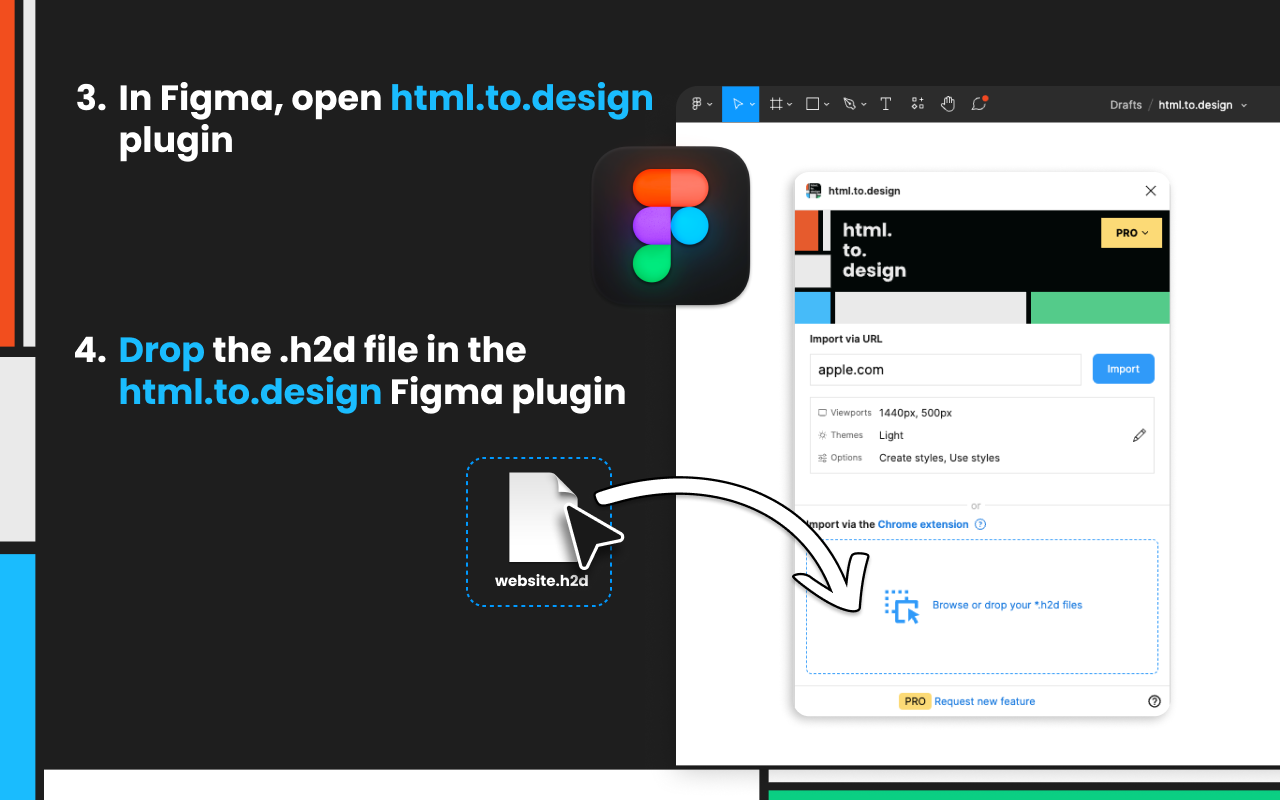
Task: Activate the Hand tool
Action: [948, 104]
